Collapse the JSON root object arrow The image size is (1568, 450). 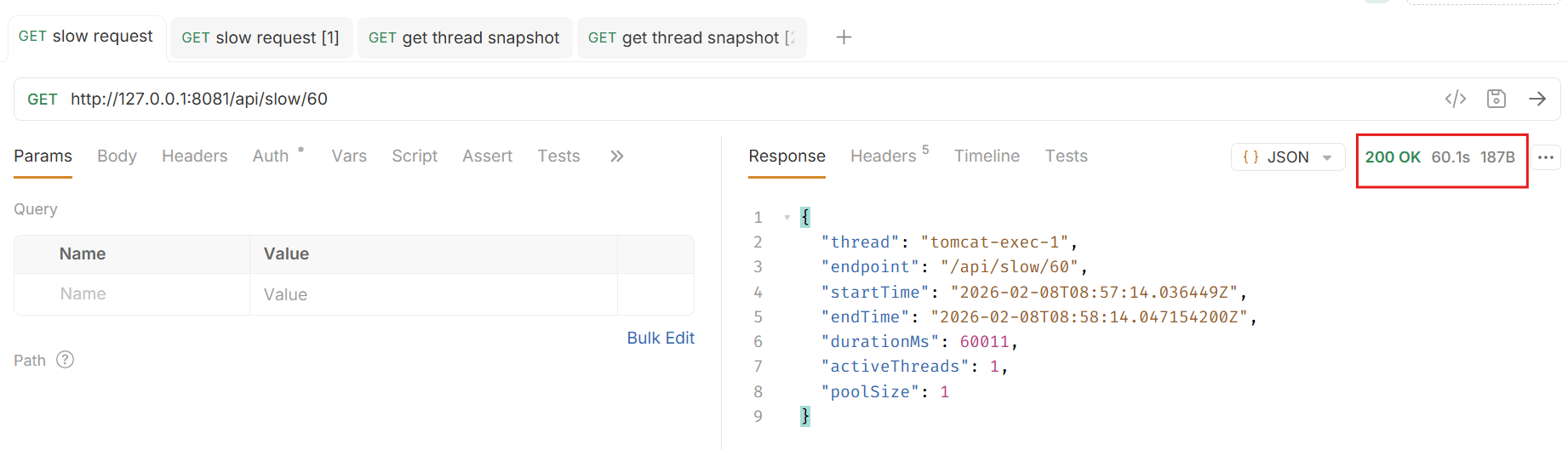[787, 218]
